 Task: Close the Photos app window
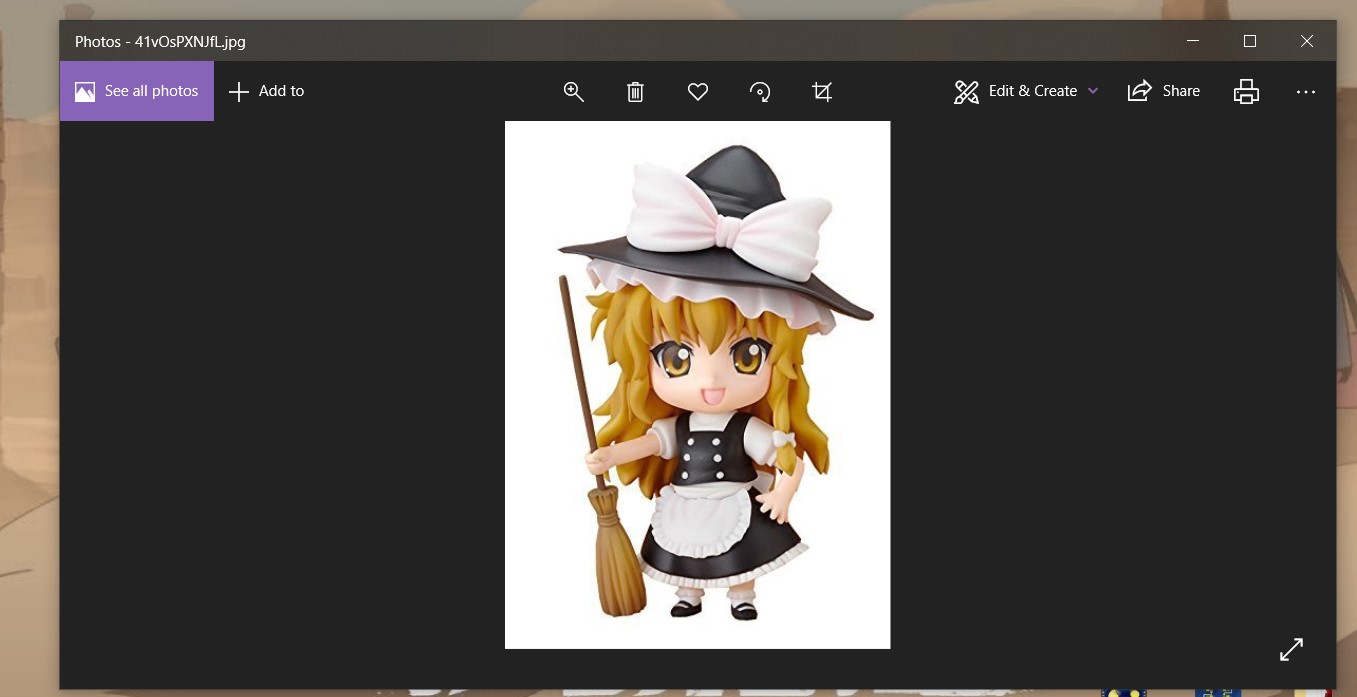[1306, 41]
